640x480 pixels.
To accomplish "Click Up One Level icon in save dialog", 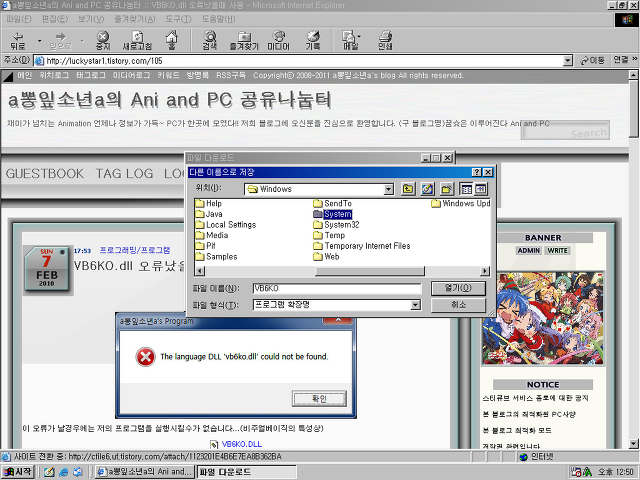I will pos(408,189).
